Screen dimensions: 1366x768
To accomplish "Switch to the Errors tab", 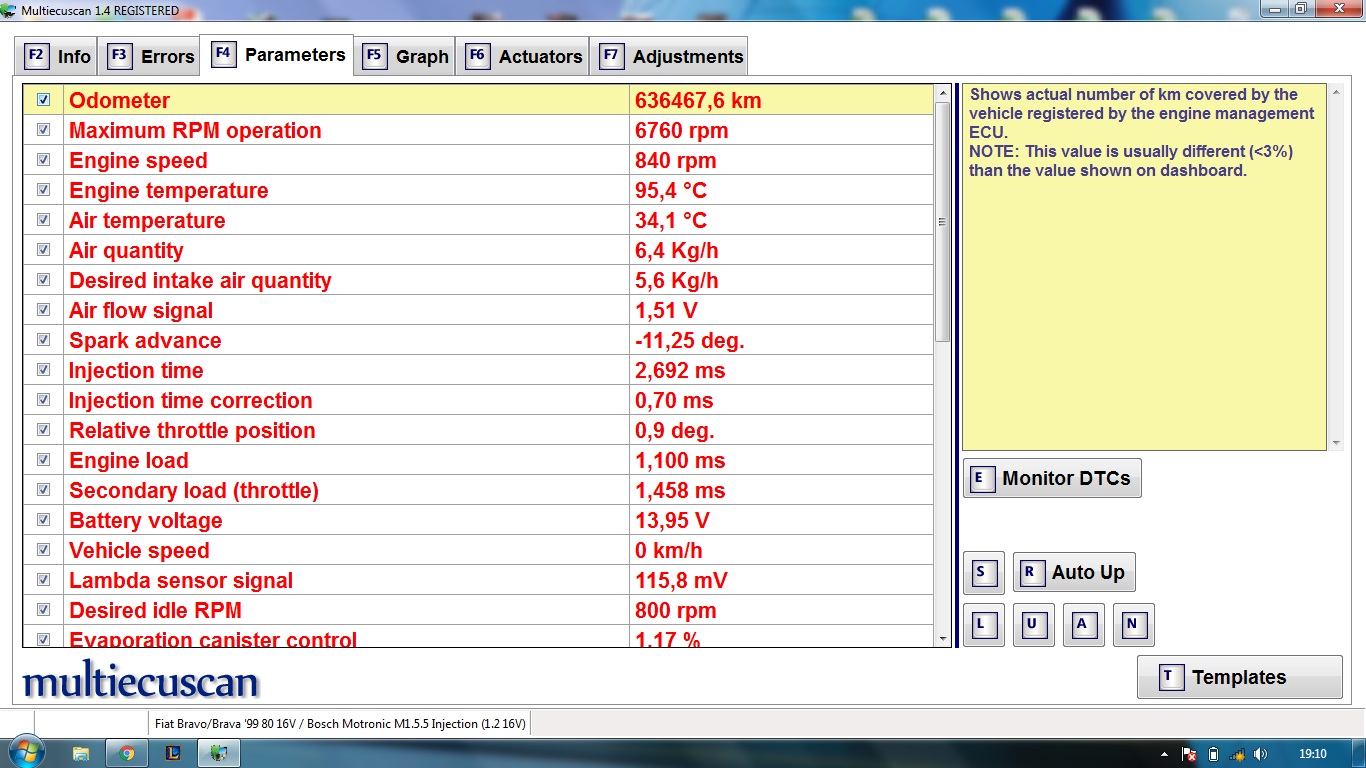I will coord(152,56).
